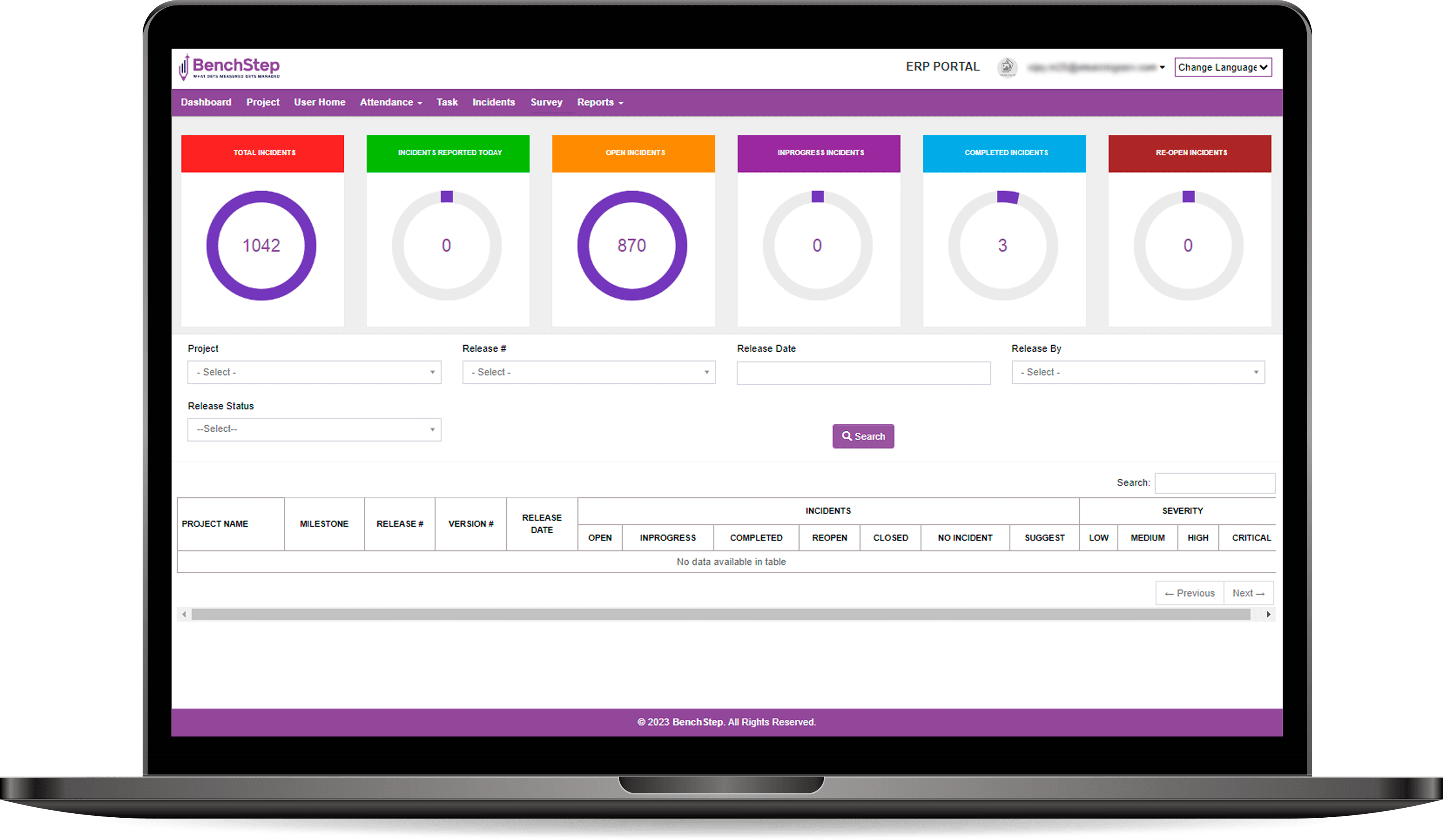The image size is (1443, 840).
Task: Go to the Incidents page
Action: coord(494,102)
